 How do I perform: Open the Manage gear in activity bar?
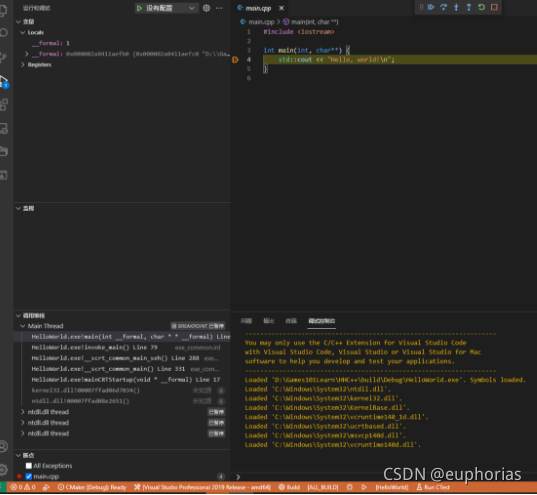click(x=3, y=470)
